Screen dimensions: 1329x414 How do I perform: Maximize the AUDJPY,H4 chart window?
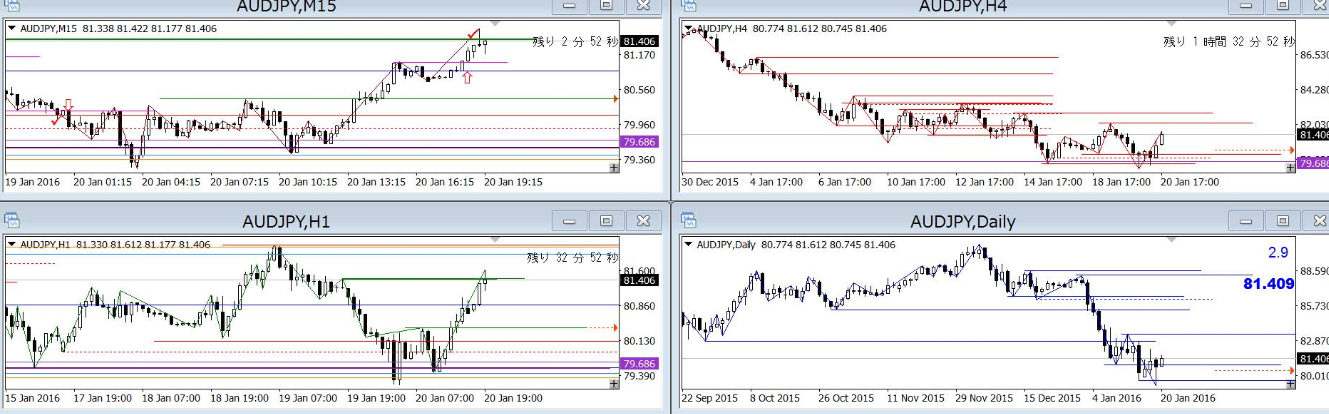click(1281, 6)
